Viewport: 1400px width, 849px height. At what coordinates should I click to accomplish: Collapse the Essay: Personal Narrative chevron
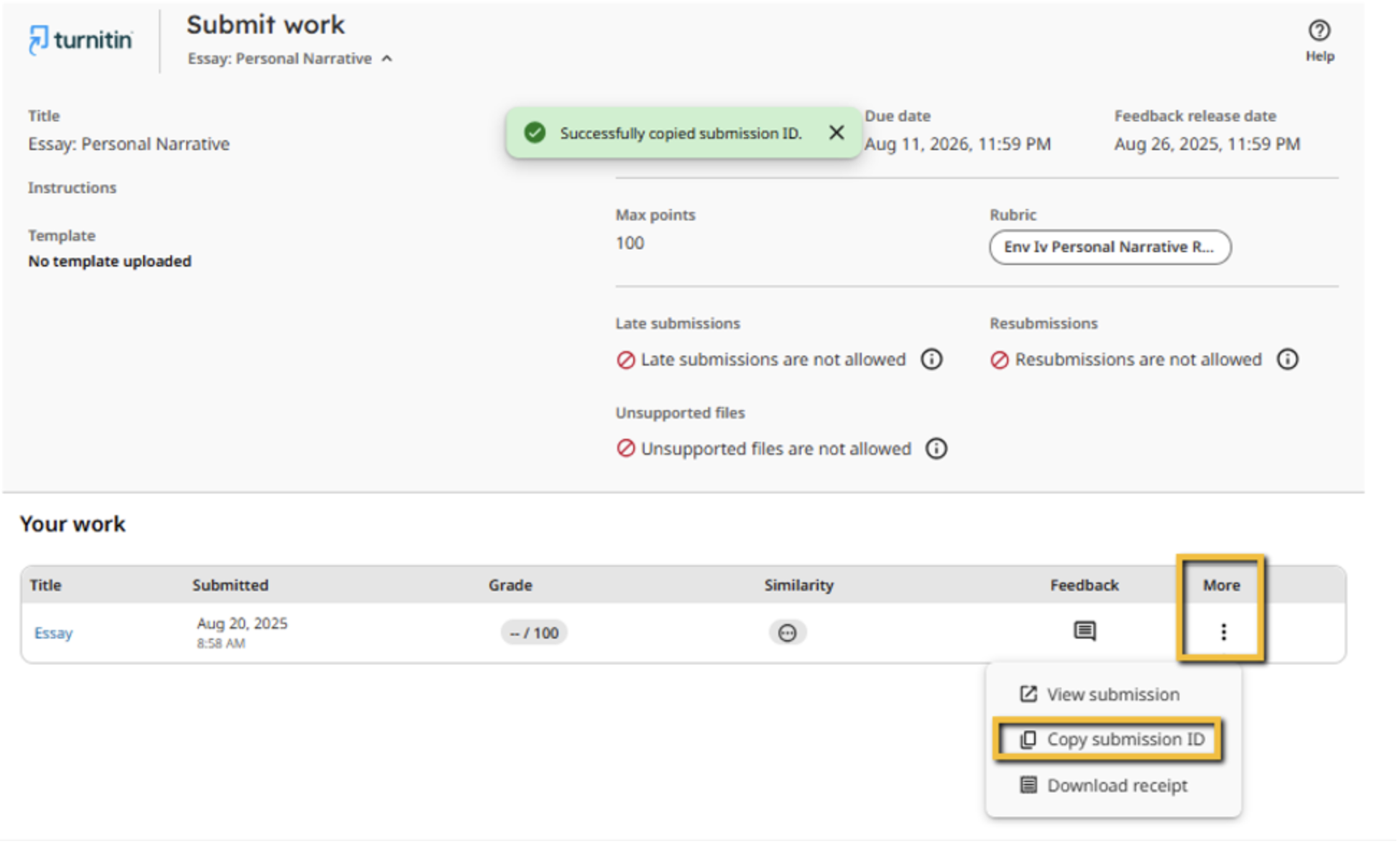tap(387, 59)
